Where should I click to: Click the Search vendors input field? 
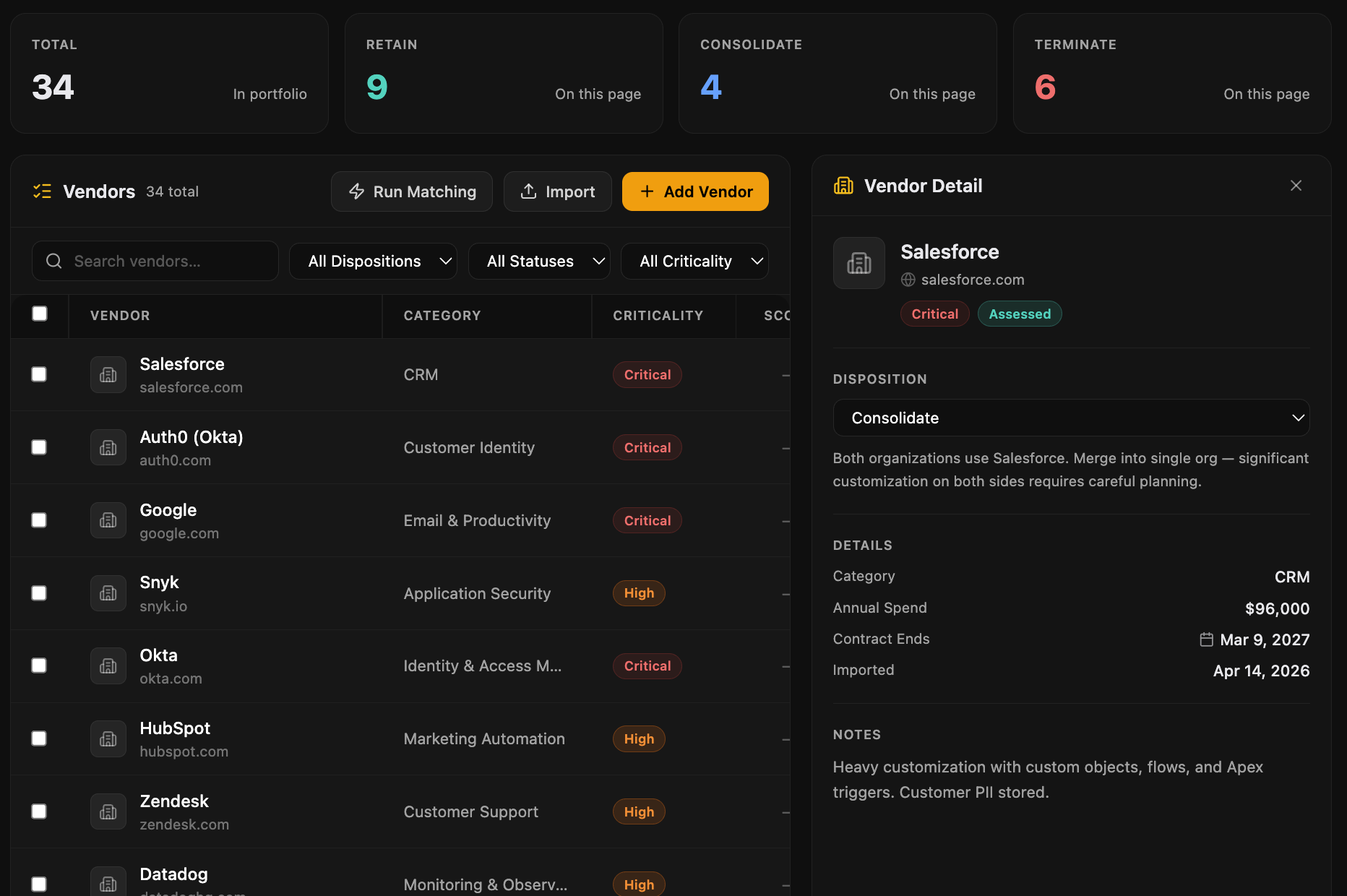pos(155,261)
